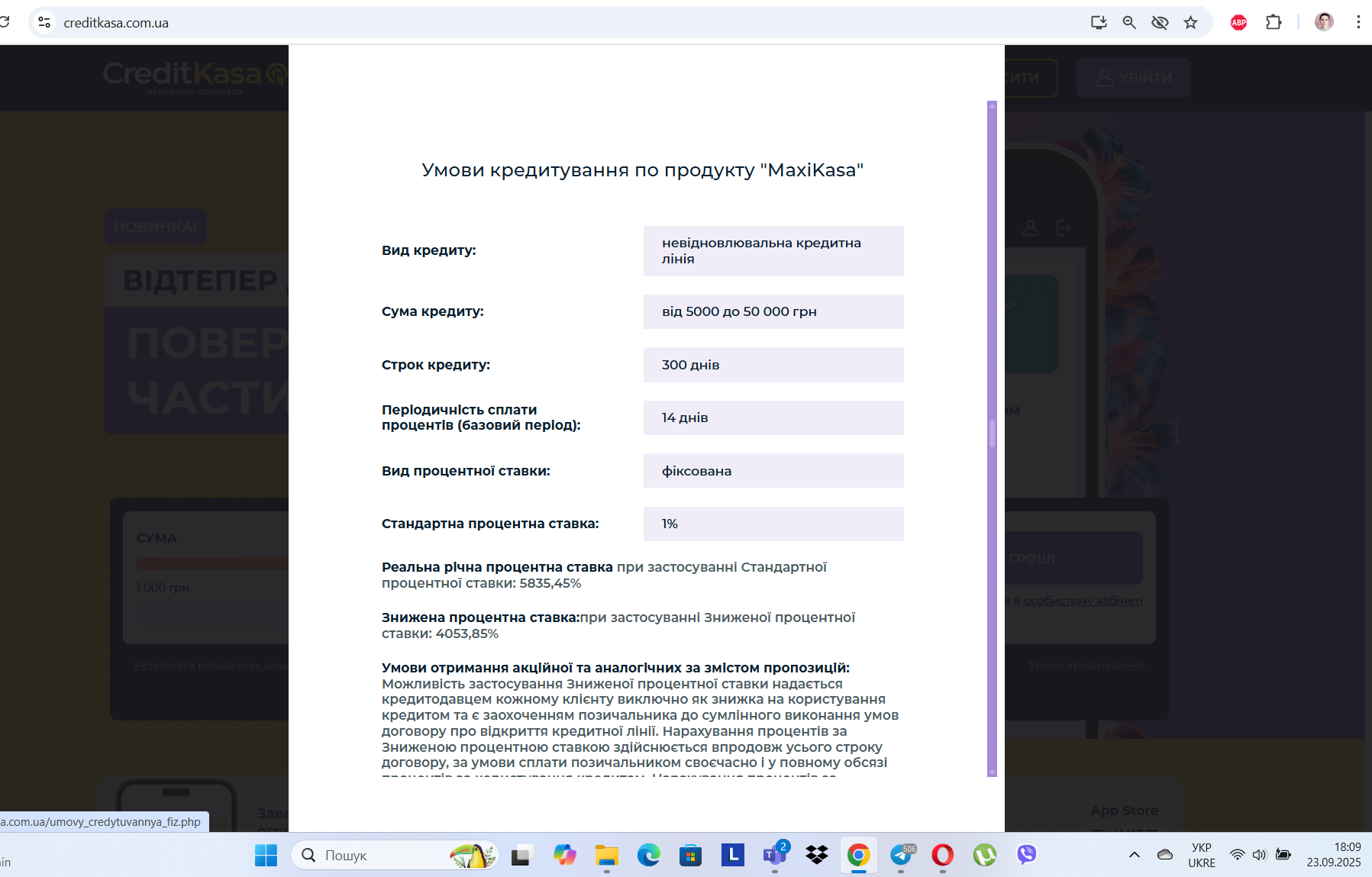This screenshot has width=1372, height=877.
Task: Open the ABP Adblock Plus extension
Action: coord(1238,23)
